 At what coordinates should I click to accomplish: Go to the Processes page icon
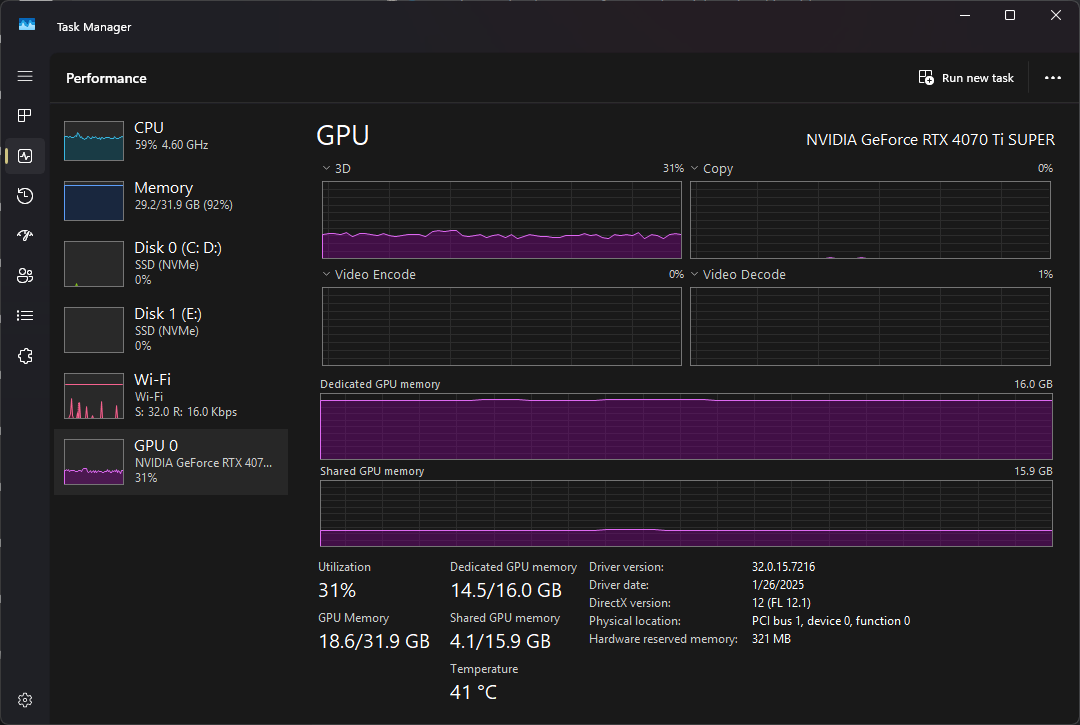point(25,116)
